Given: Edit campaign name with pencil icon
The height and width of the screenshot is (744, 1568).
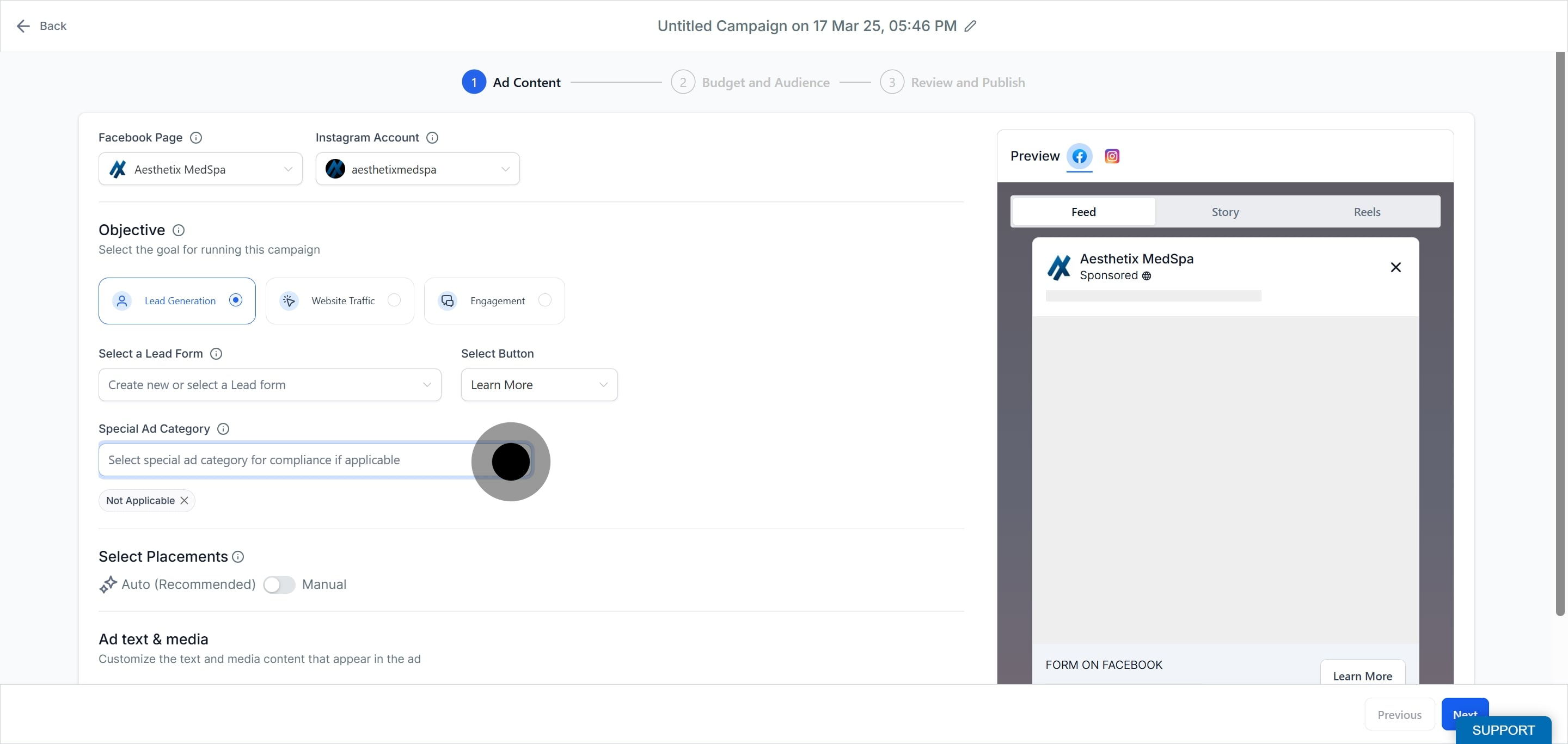Looking at the screenshot, I should (970, 26).
